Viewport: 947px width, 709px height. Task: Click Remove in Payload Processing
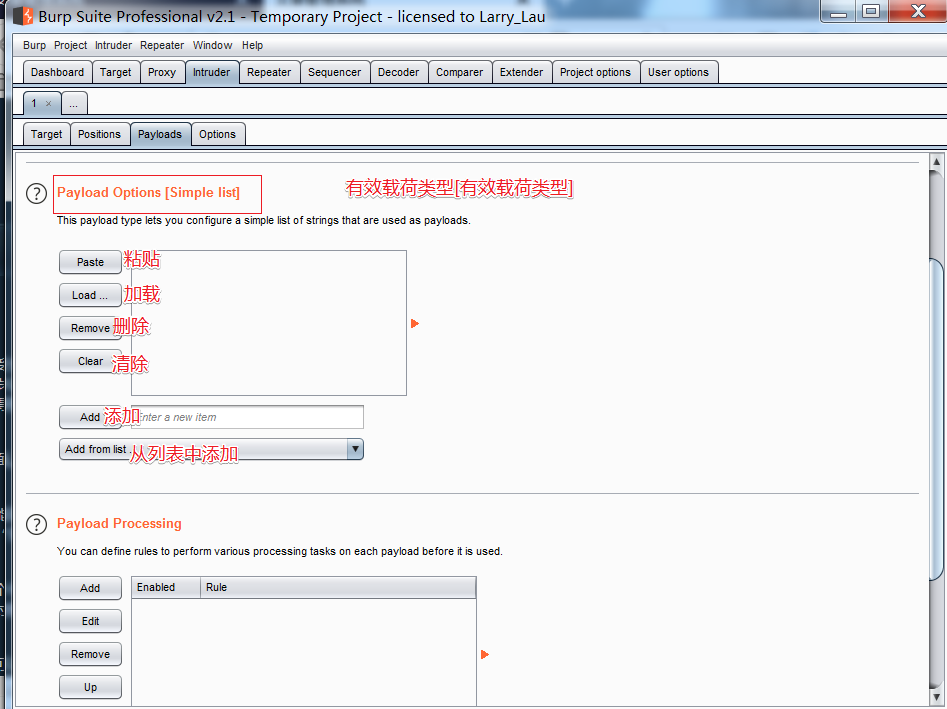click(91, 654)
